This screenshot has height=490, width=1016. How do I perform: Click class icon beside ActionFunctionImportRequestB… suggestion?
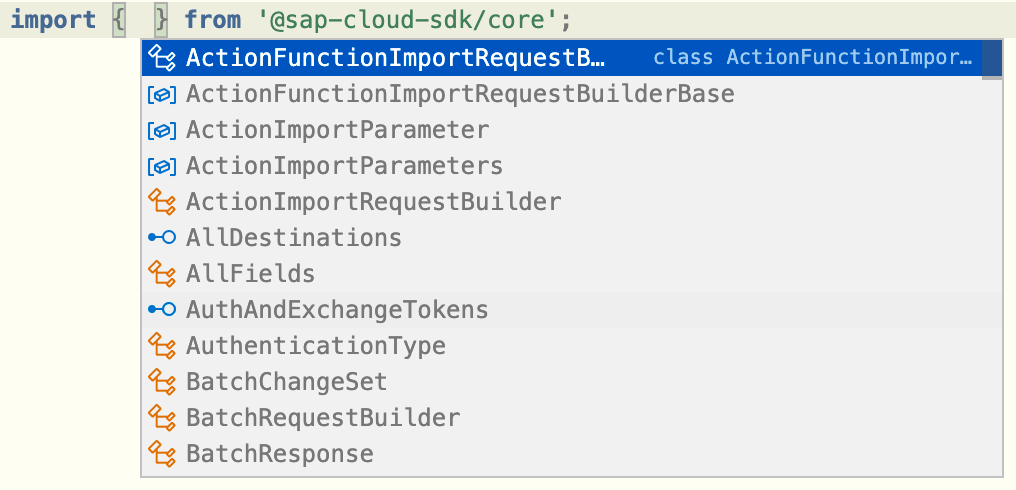click(x=161, y=58)
